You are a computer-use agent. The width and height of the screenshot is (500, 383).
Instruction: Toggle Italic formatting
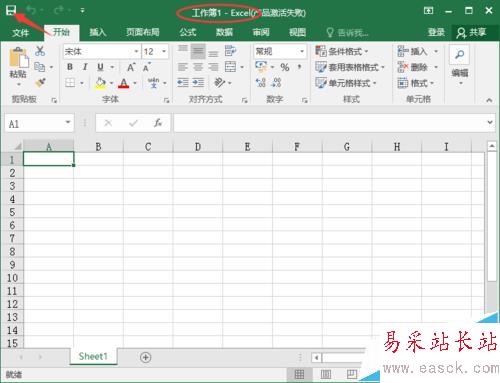(x=85, y=67)
